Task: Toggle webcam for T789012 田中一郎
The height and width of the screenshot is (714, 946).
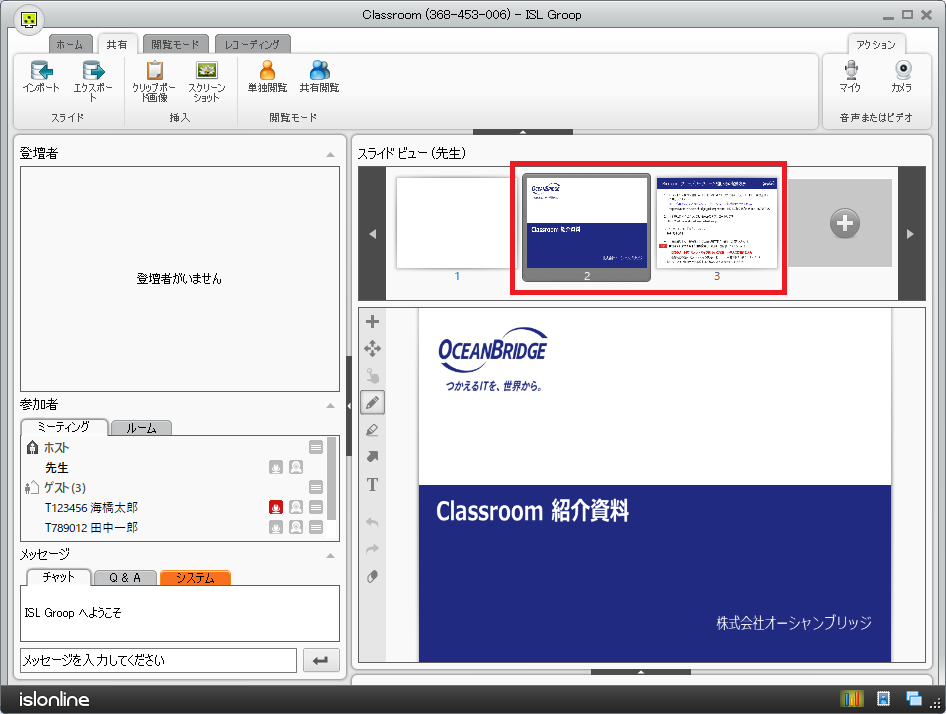Action: [296, 528]
